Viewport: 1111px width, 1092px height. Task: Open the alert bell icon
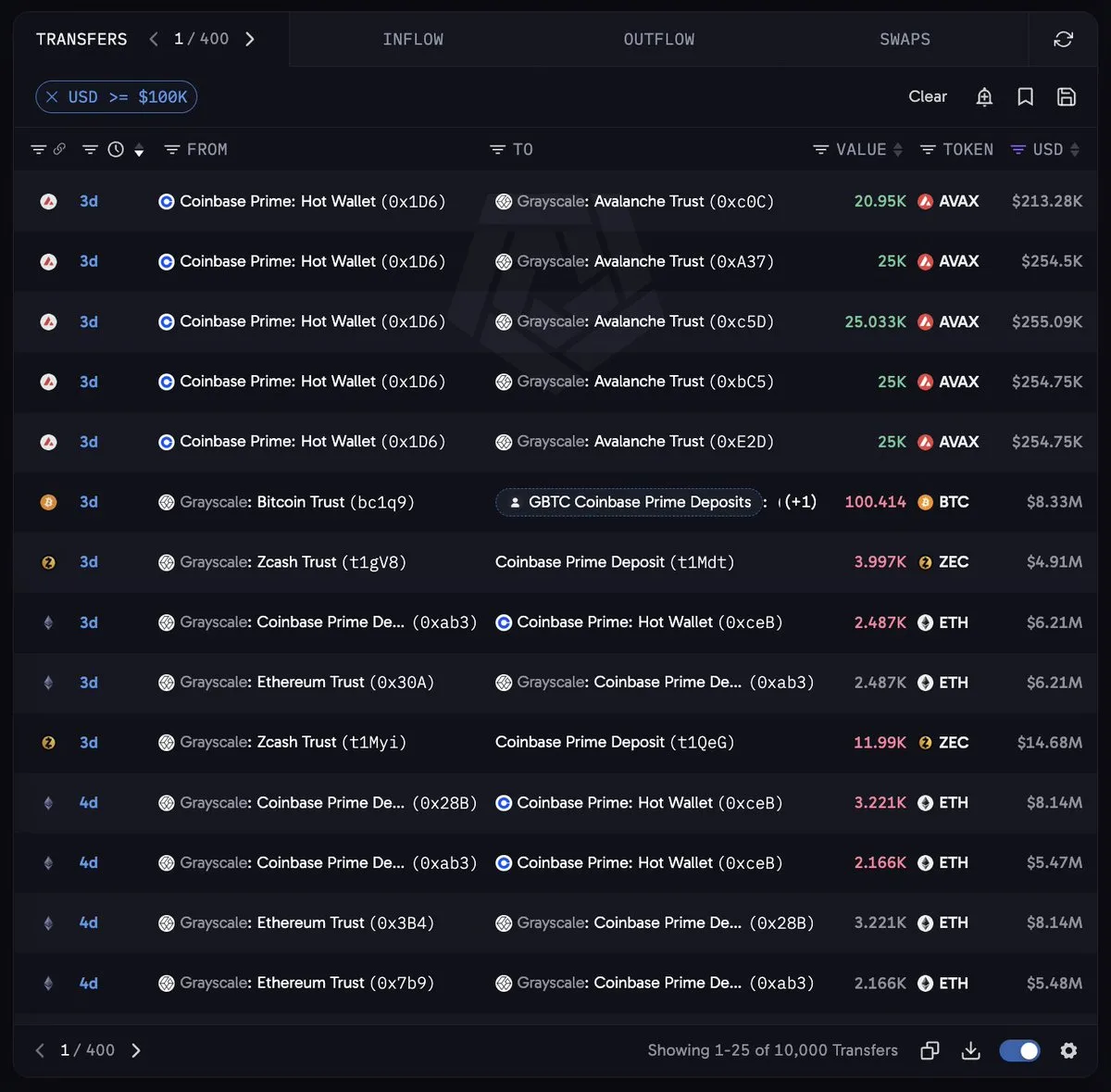[984, 96]
